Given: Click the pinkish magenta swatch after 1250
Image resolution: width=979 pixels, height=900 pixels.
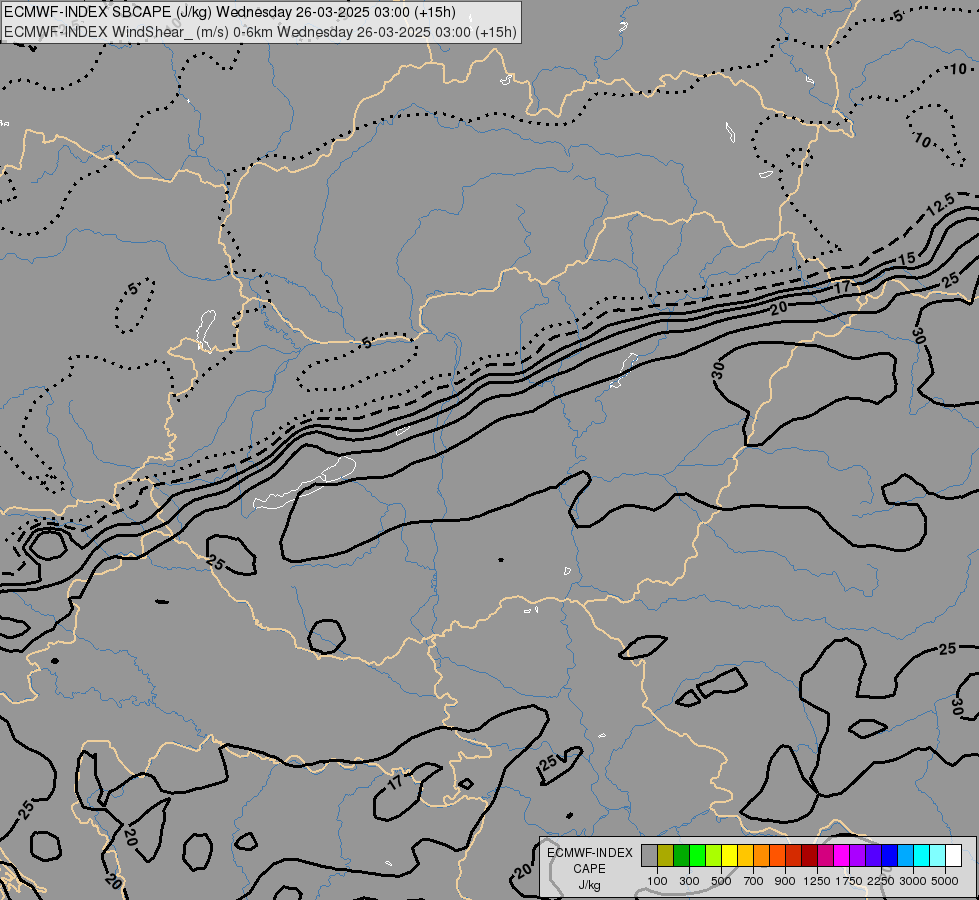Looking at the screenshot, I should pyautogui.click(x=825, y=855).
